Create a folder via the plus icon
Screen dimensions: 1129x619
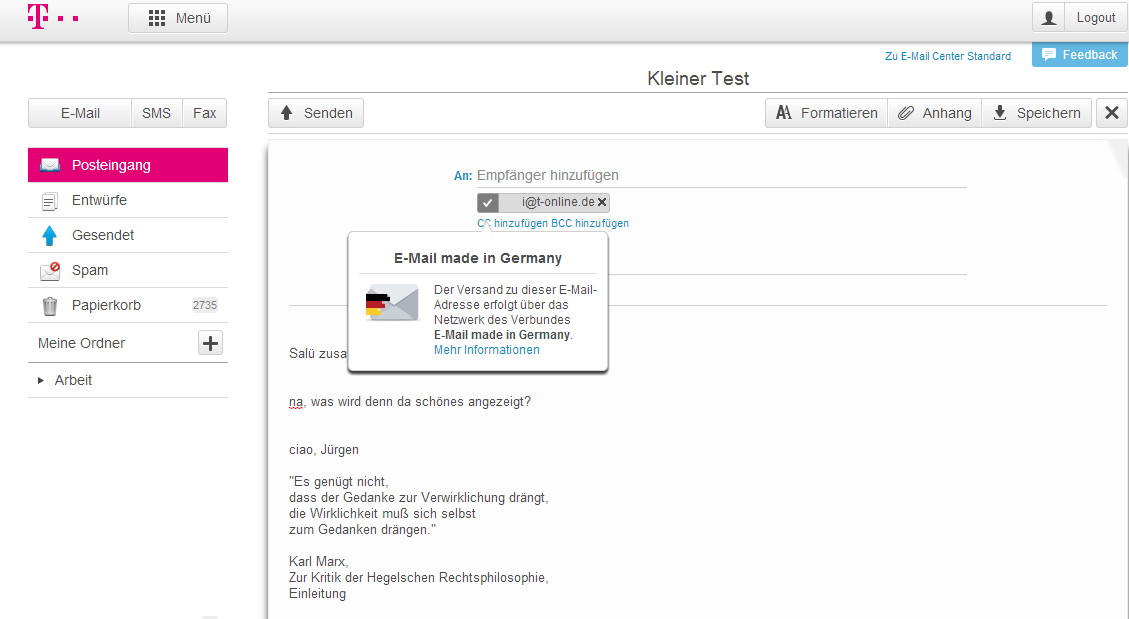pyautogui.click(x=210, y=342)
